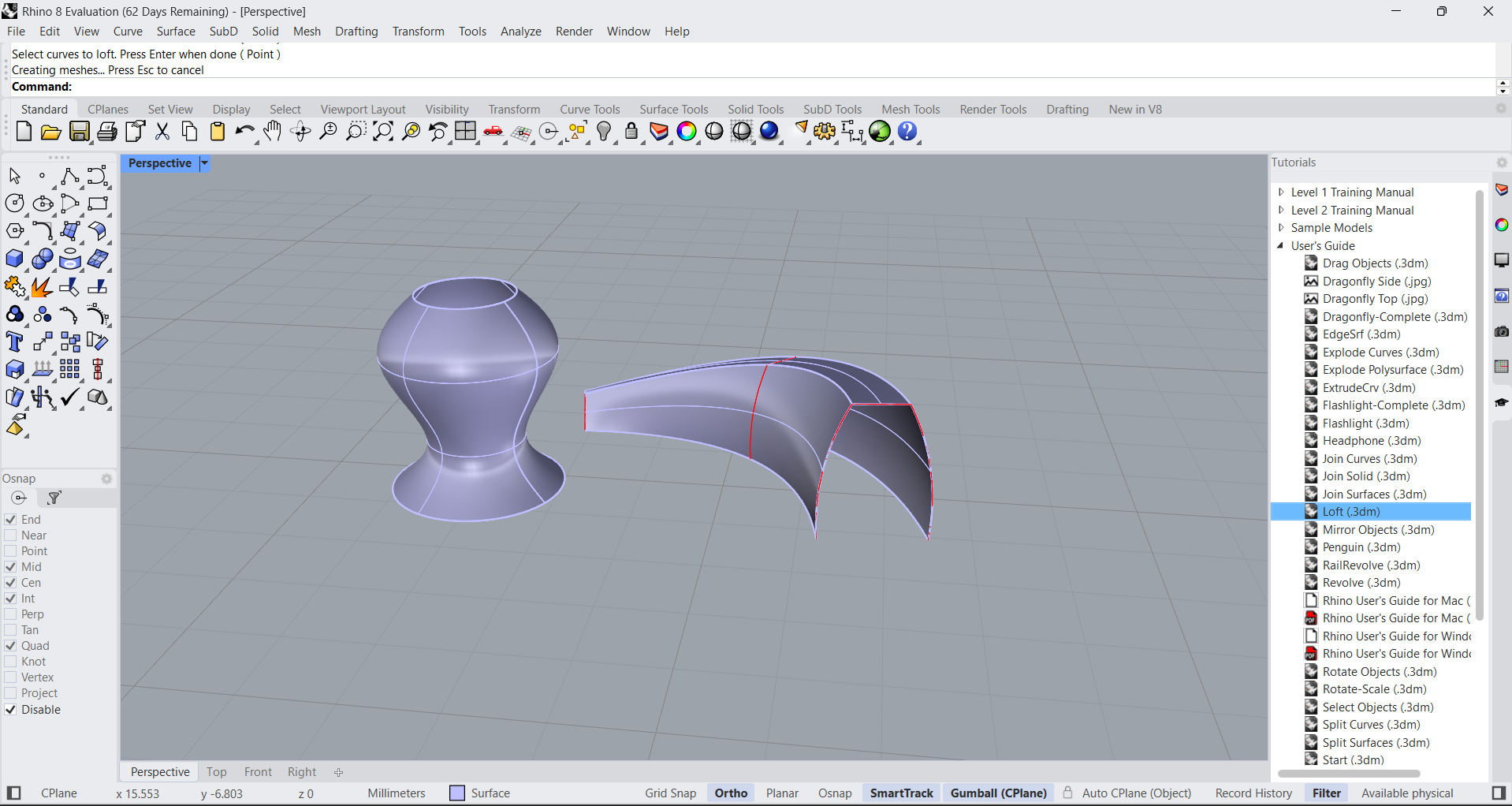Toggle the Disable osnap checkbox
The width and height of the screenshot is (1512, 806).
pyautogui.click(x=11, y=710)
